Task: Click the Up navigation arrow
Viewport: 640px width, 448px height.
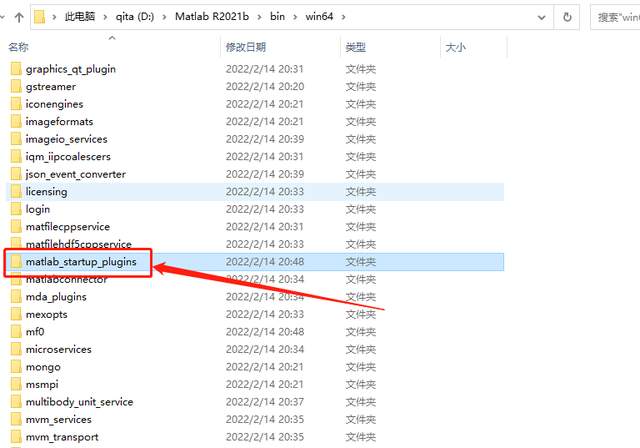Action: [19, 17]
